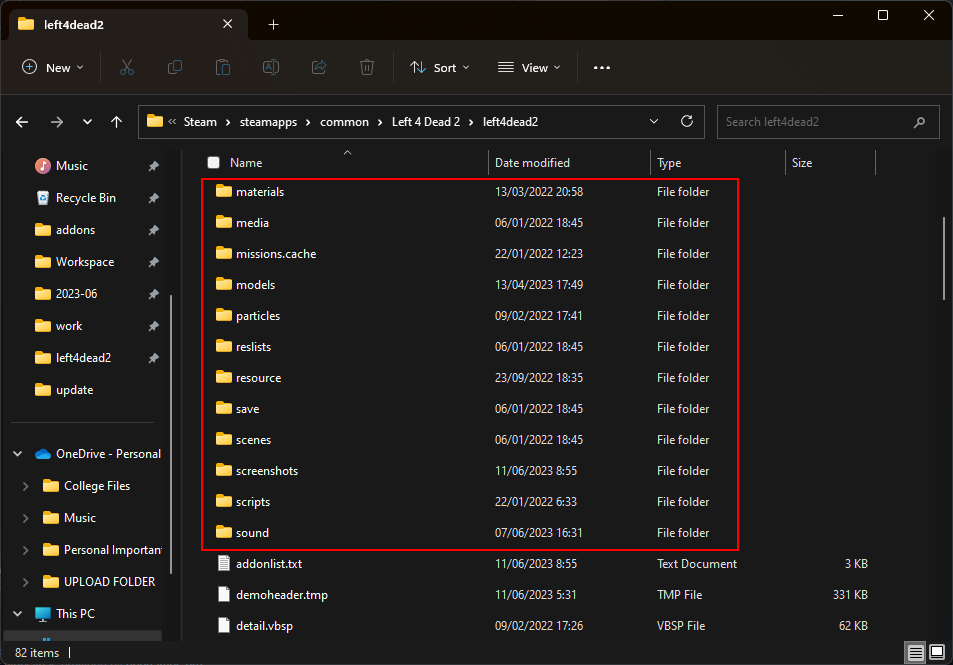953x665 pixels.
Task: Refresh the current folder view
Action: [687, 122]
